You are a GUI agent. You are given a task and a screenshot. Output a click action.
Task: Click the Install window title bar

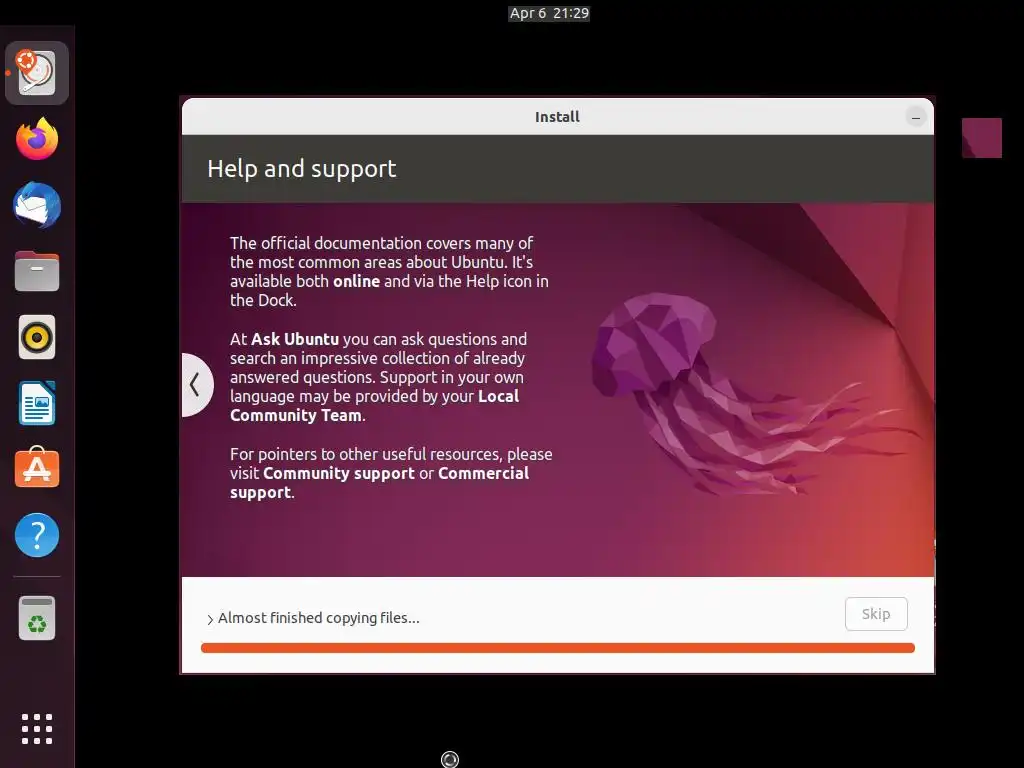(557, 117)
